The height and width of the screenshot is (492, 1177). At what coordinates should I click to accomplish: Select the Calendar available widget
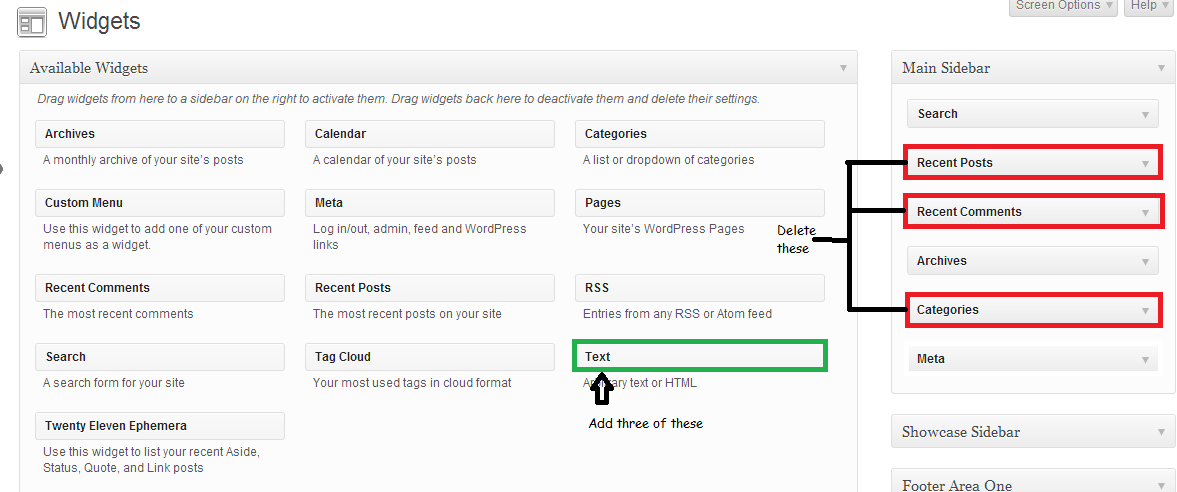[x=429, y=134]
